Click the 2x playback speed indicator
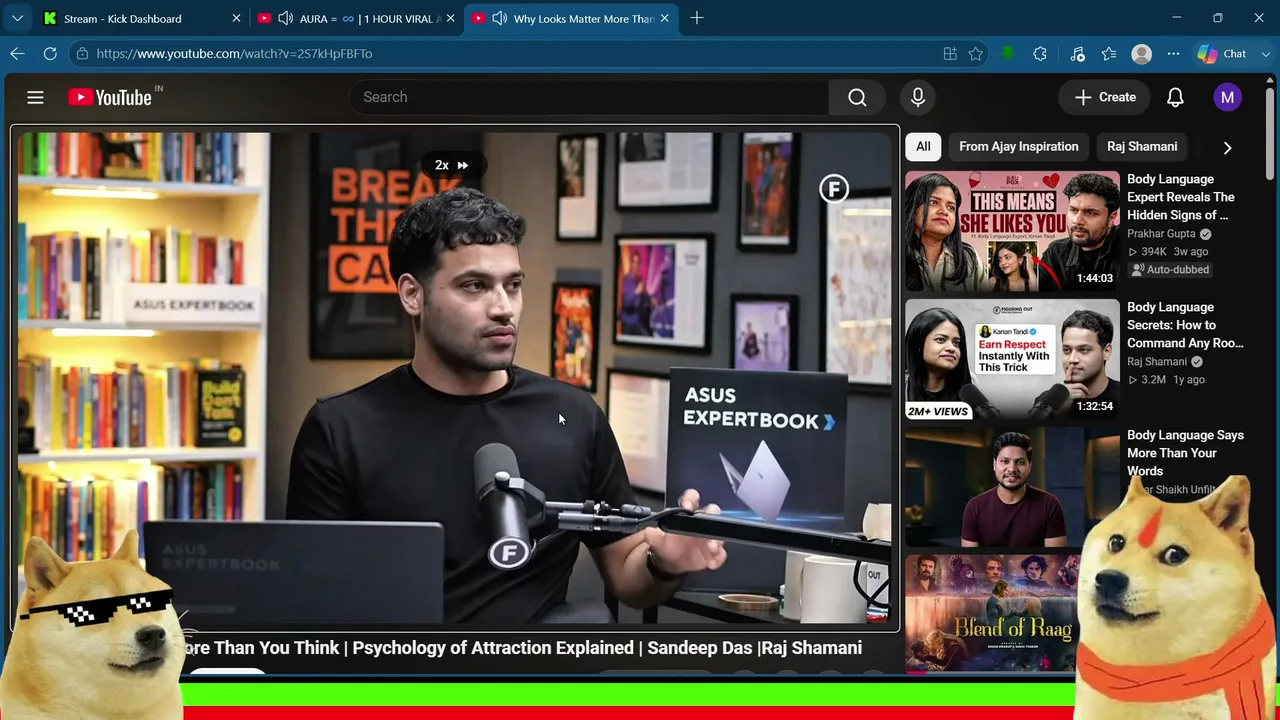1280x720 pixels. pyautogui.click(x=451, y=165)
